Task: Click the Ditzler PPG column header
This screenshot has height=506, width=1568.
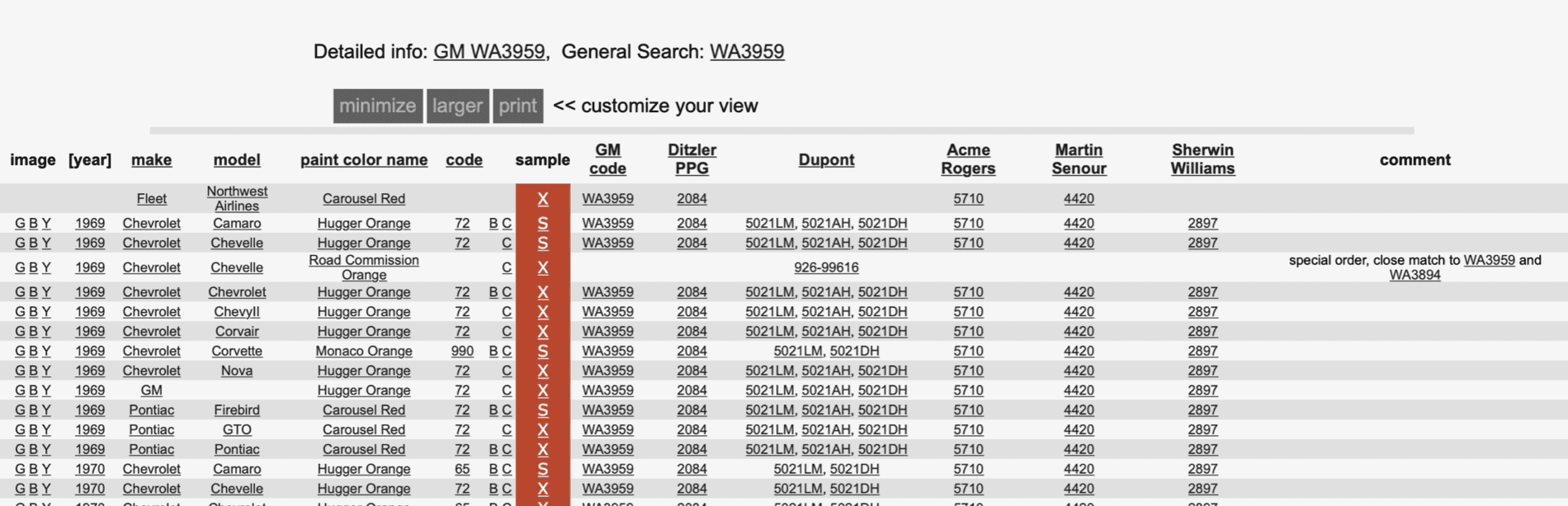Action: 692,158
